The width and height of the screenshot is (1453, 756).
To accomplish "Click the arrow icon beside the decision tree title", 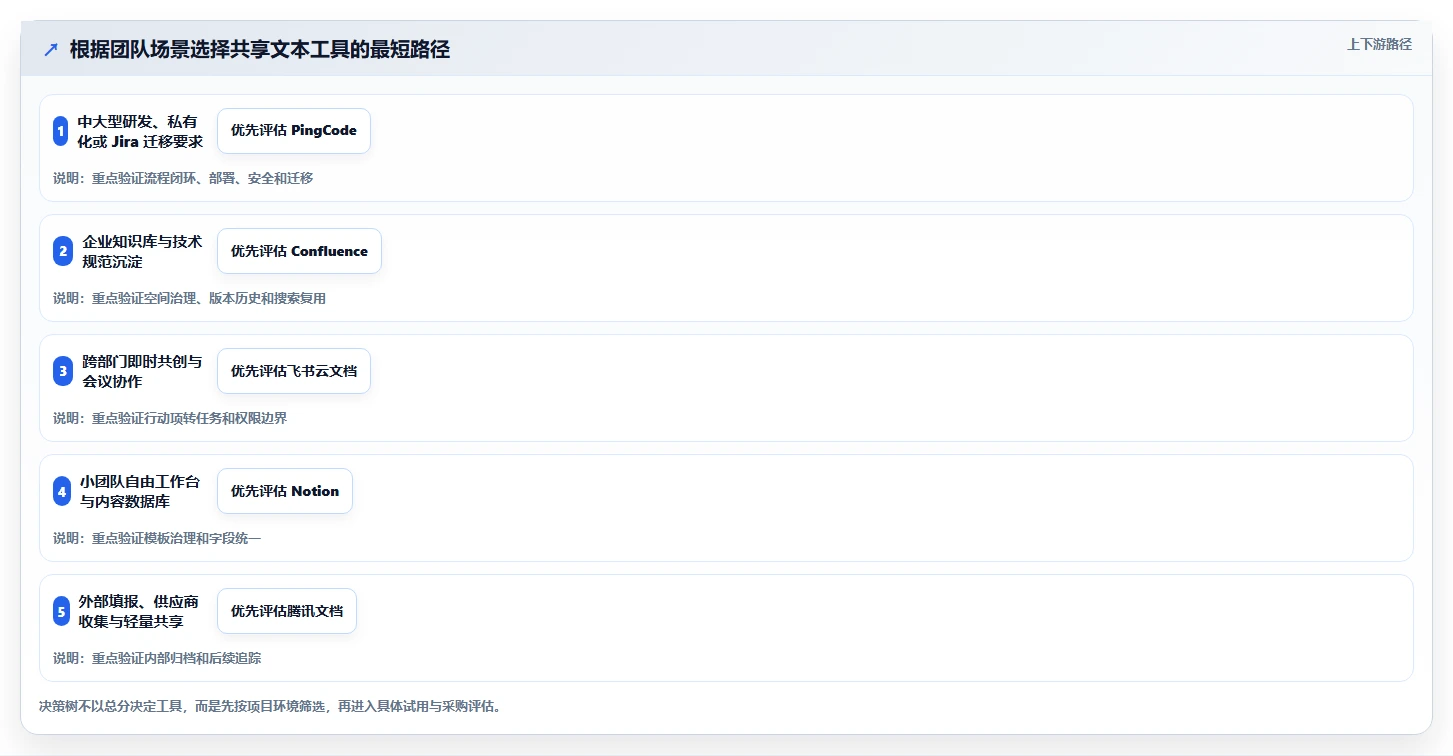I will coord(51,49).
